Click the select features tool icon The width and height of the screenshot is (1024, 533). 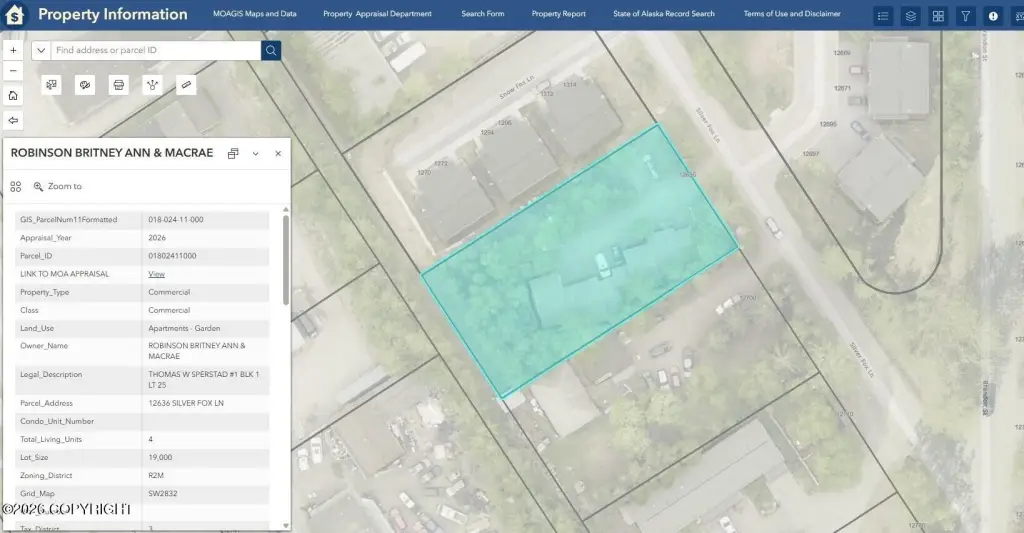point(51,85)
